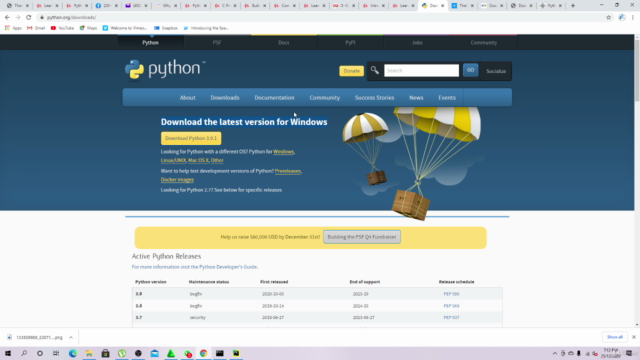This screenshot has width=640, height=360.
Task: Follow the Docker images link
Action: [177, 180]
